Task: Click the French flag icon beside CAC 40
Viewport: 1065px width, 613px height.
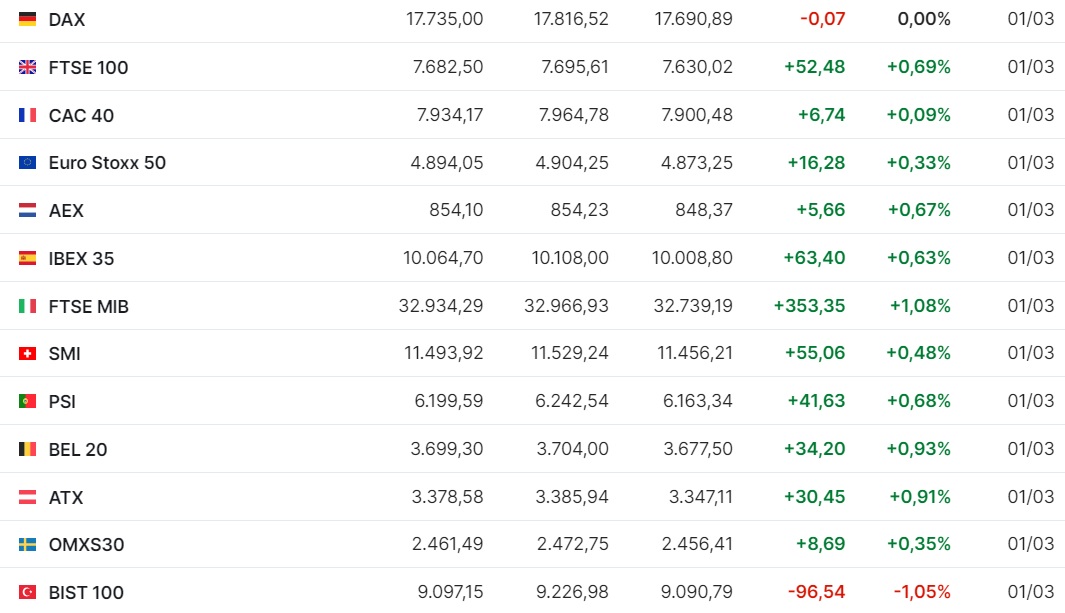Action: coord(28,115)
